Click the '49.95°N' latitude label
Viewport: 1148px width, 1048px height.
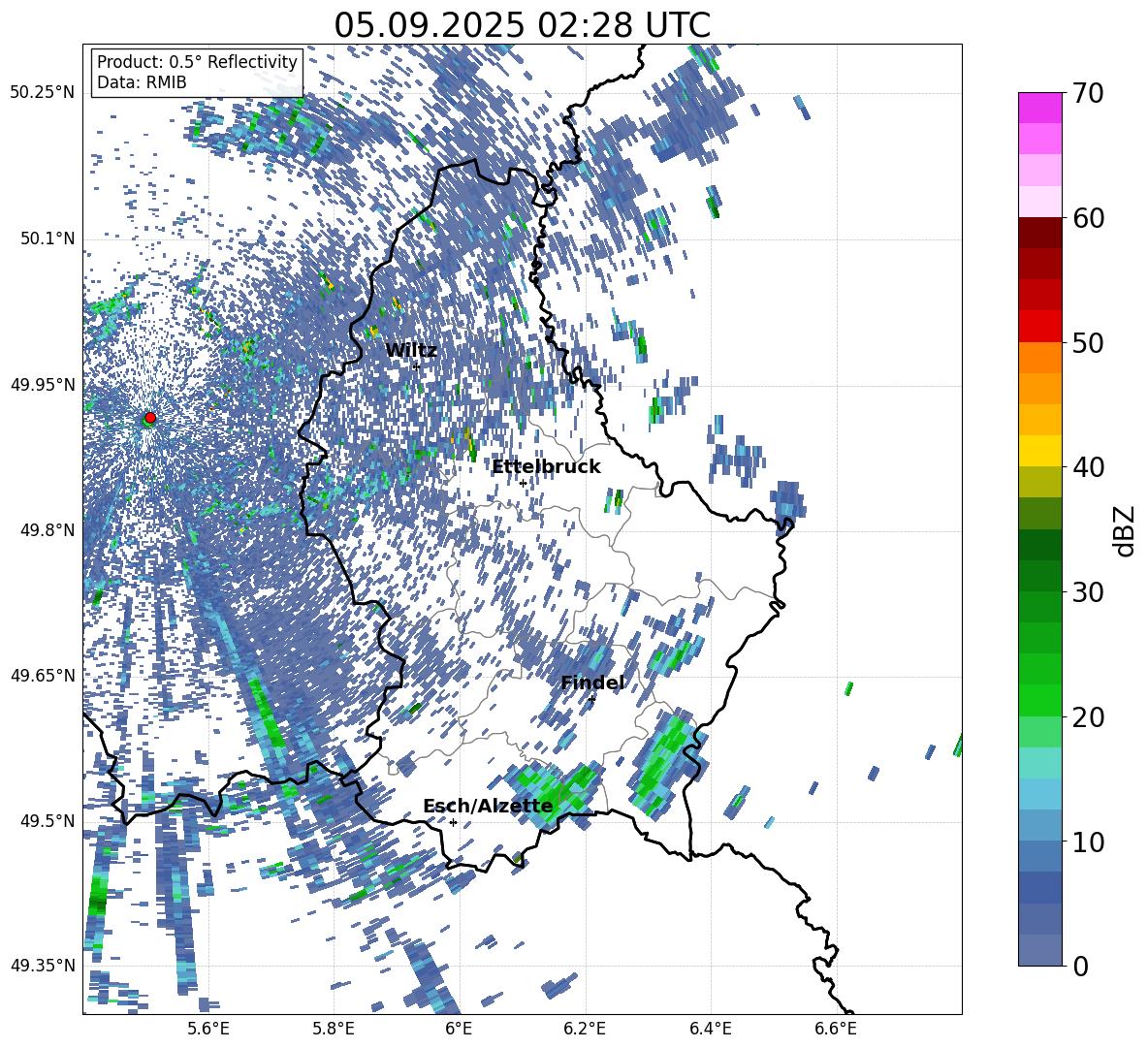pos(43,385)
